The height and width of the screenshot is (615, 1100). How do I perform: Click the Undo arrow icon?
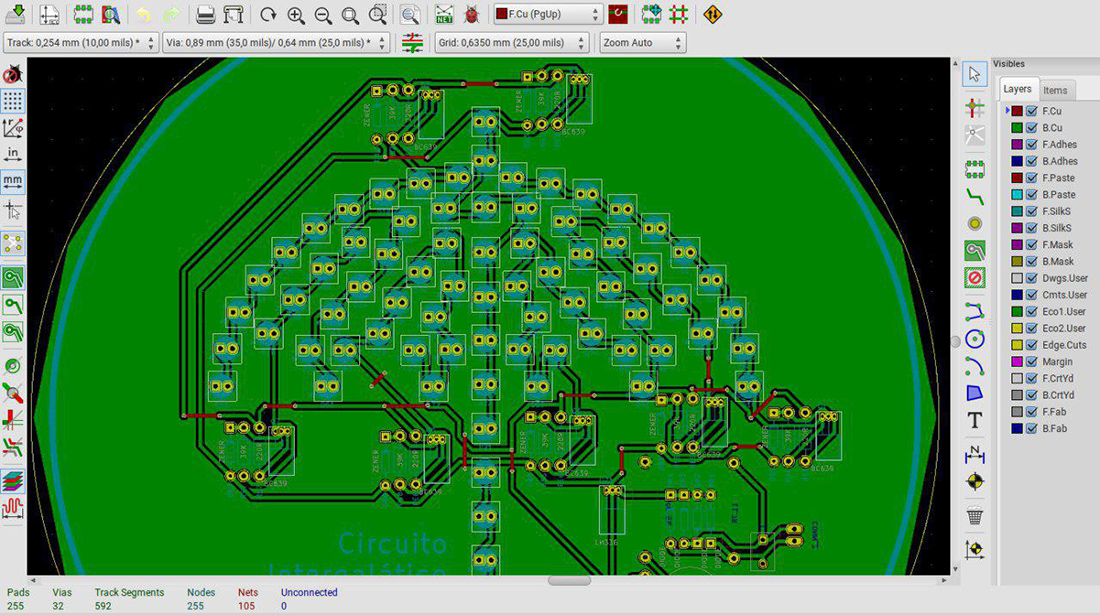(143, 15)
